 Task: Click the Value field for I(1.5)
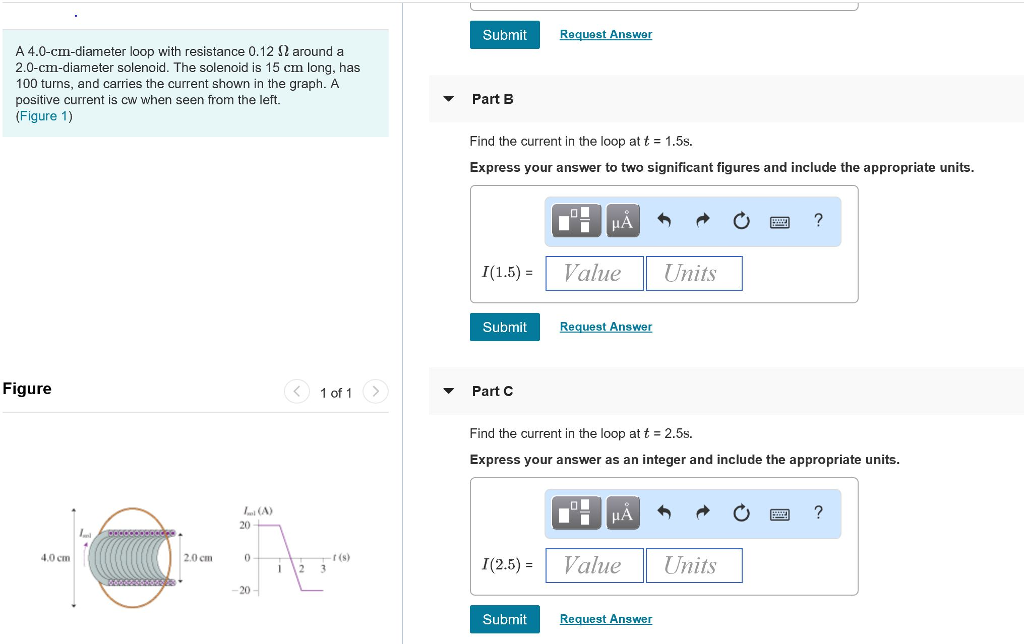pos(594,272)
